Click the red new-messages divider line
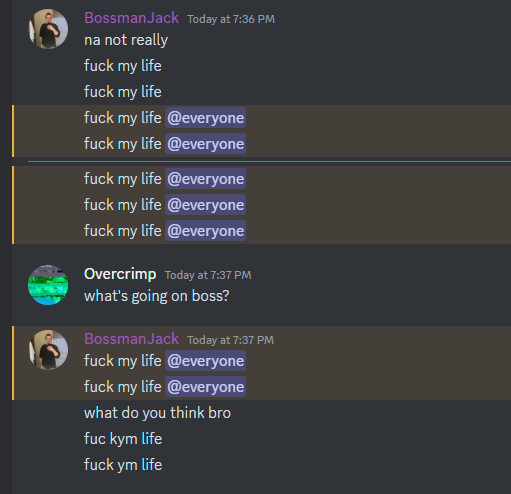 pyautogui.click(x=269, y=162)
